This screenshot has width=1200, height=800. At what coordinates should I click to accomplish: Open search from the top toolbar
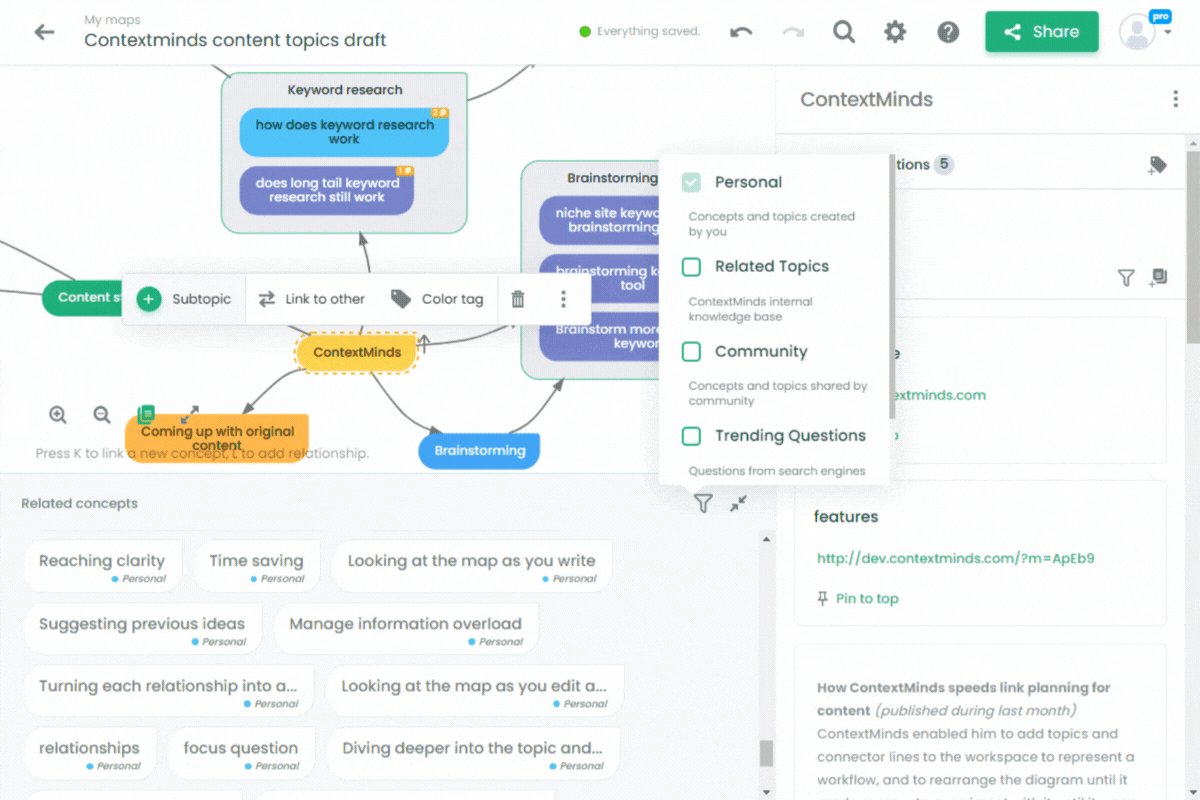(844, 31)
